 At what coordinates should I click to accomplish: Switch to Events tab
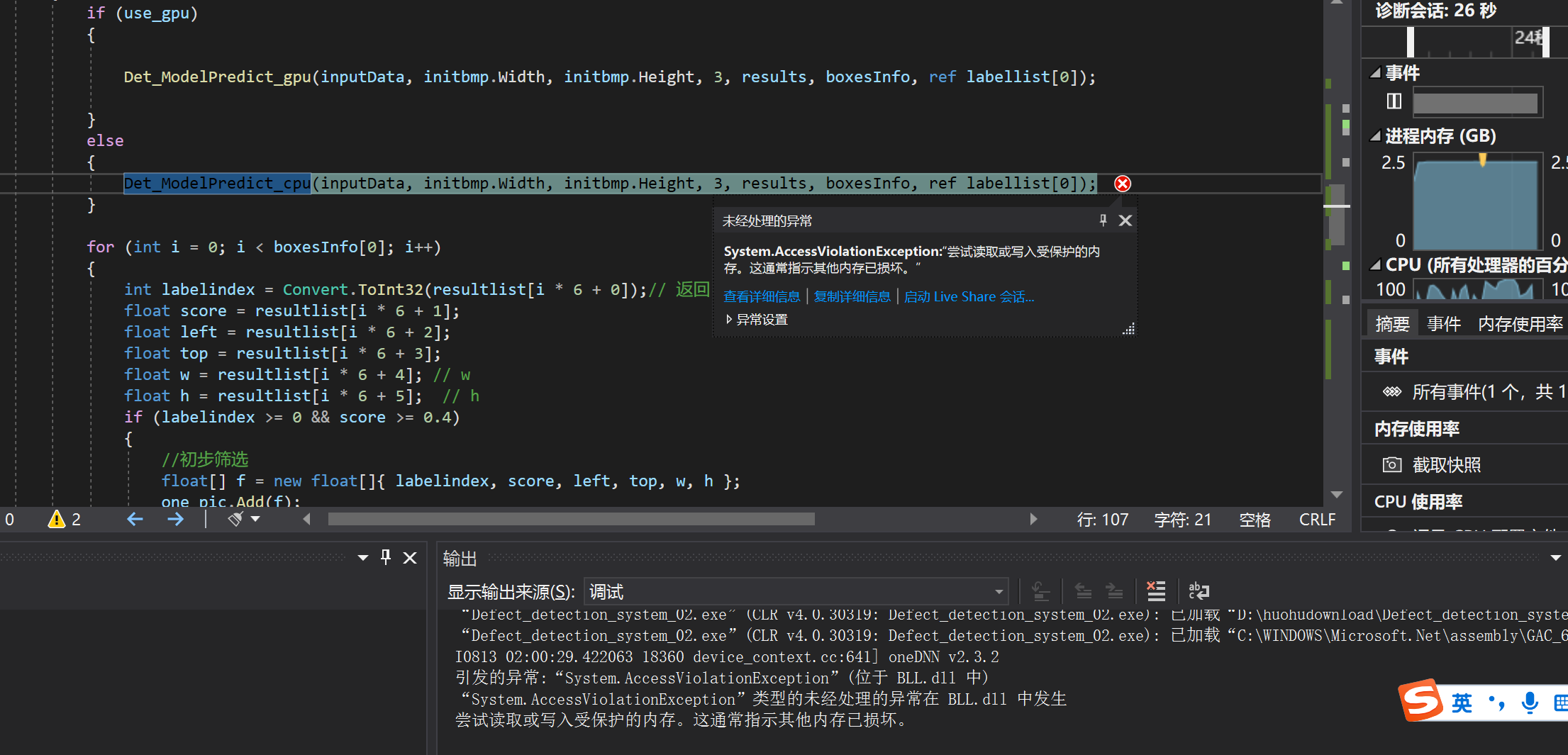click(x=1444, y=324)
